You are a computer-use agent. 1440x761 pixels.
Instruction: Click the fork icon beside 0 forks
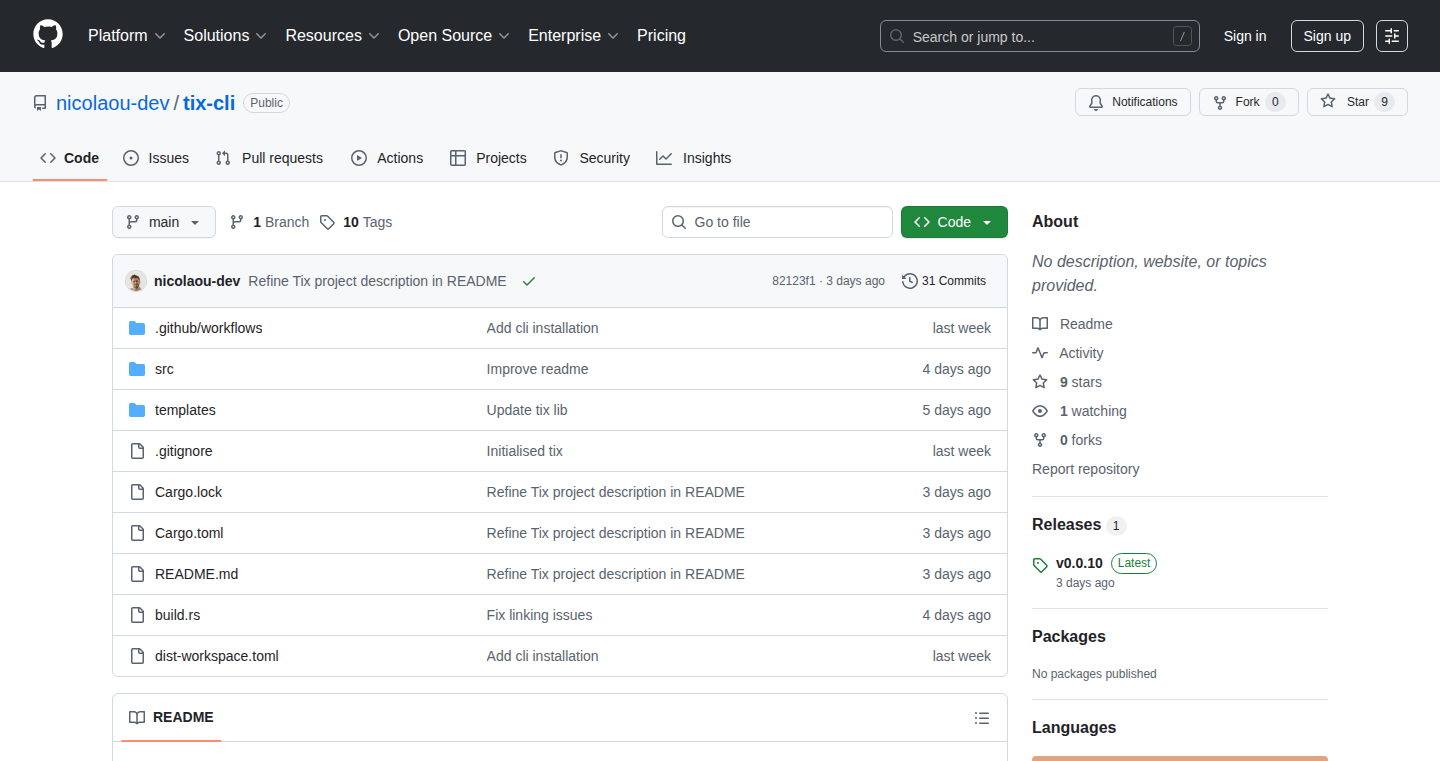(x=1040, y=440)
